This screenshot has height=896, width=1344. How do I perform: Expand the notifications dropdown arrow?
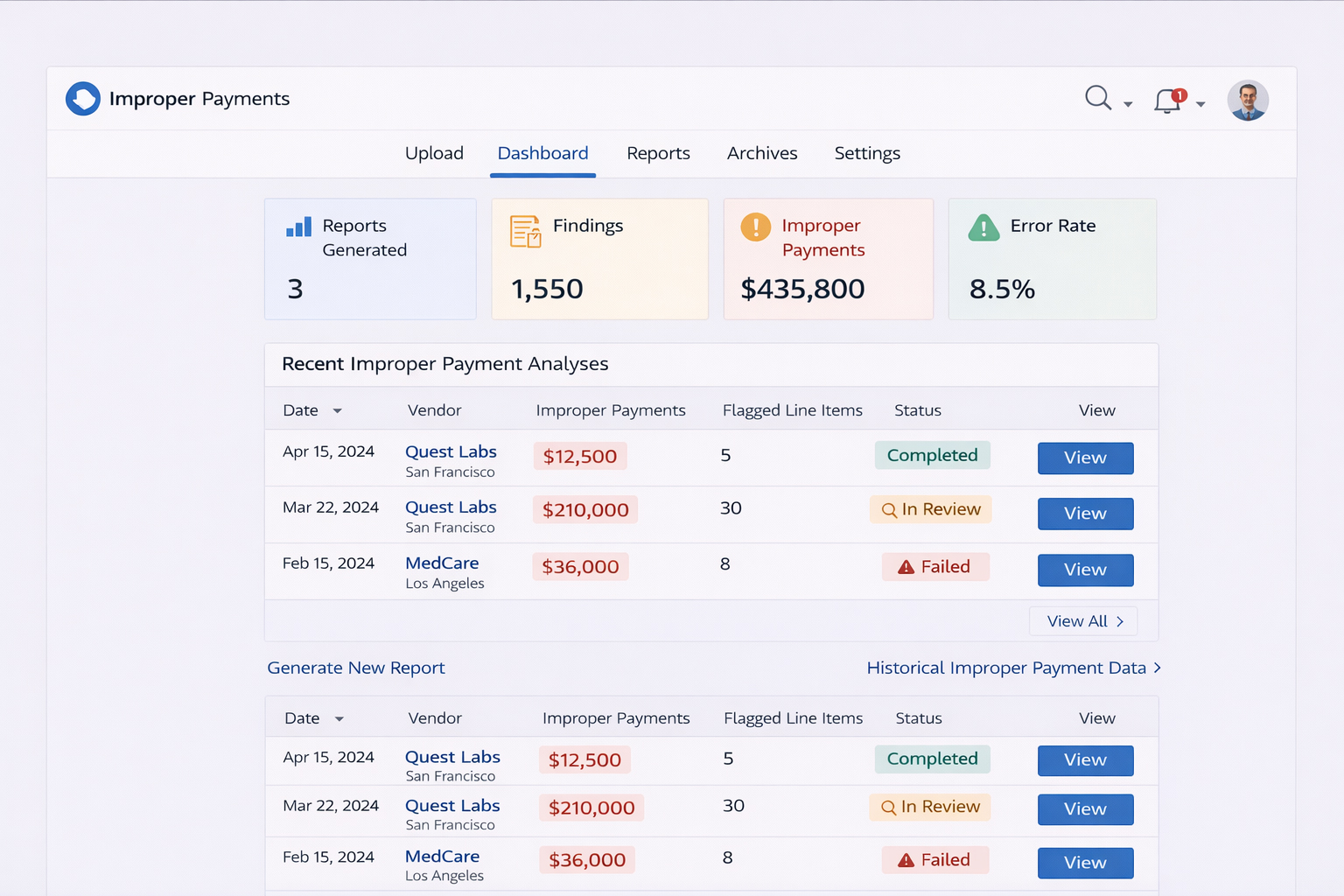tap(1200, 105)
